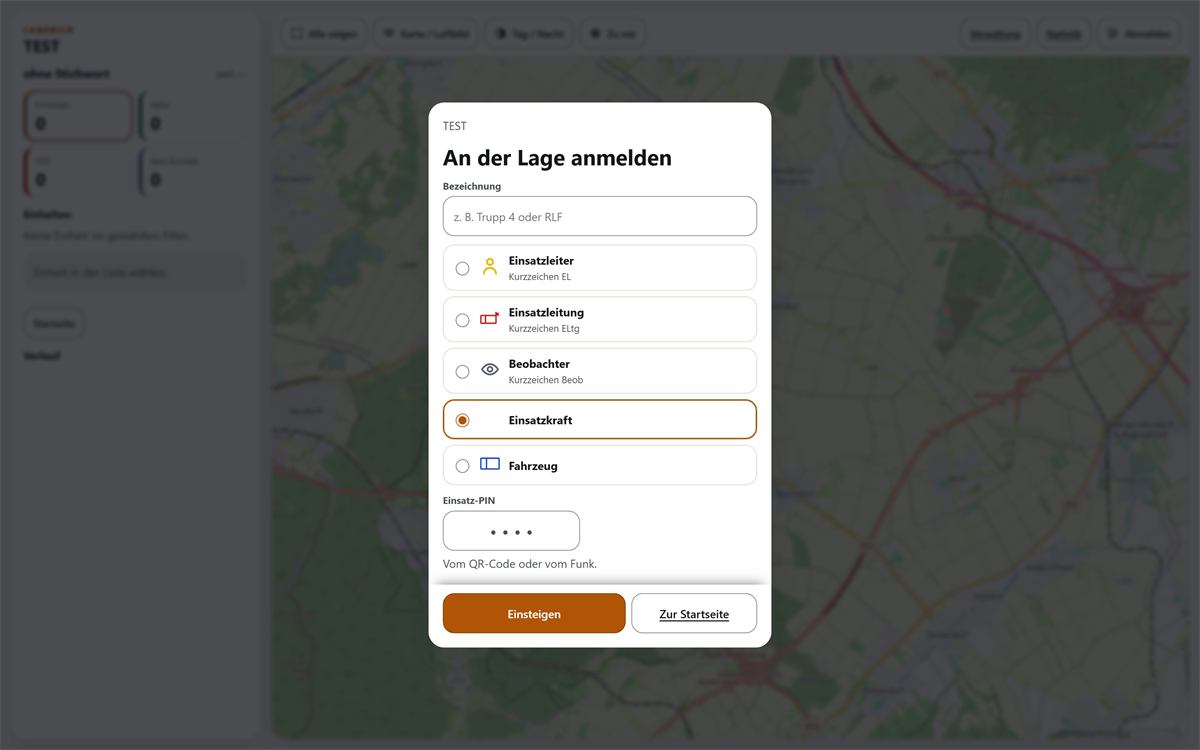Click the Einsatzleitung label text
The width and height of the screenshot is (1200, 750).
546,313
